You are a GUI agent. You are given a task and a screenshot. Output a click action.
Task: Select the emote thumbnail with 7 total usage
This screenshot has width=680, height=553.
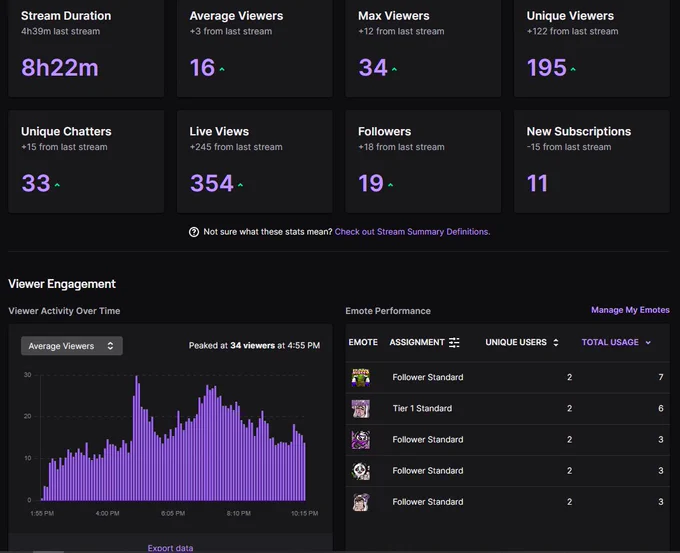pos(361,377)
